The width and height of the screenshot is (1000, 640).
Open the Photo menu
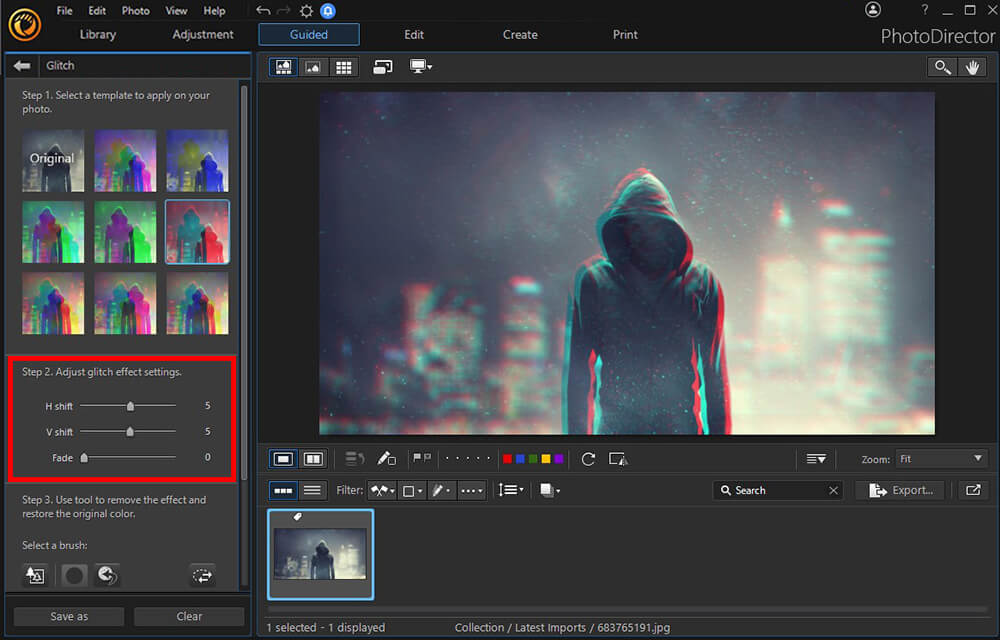click(x=135, y=11)
